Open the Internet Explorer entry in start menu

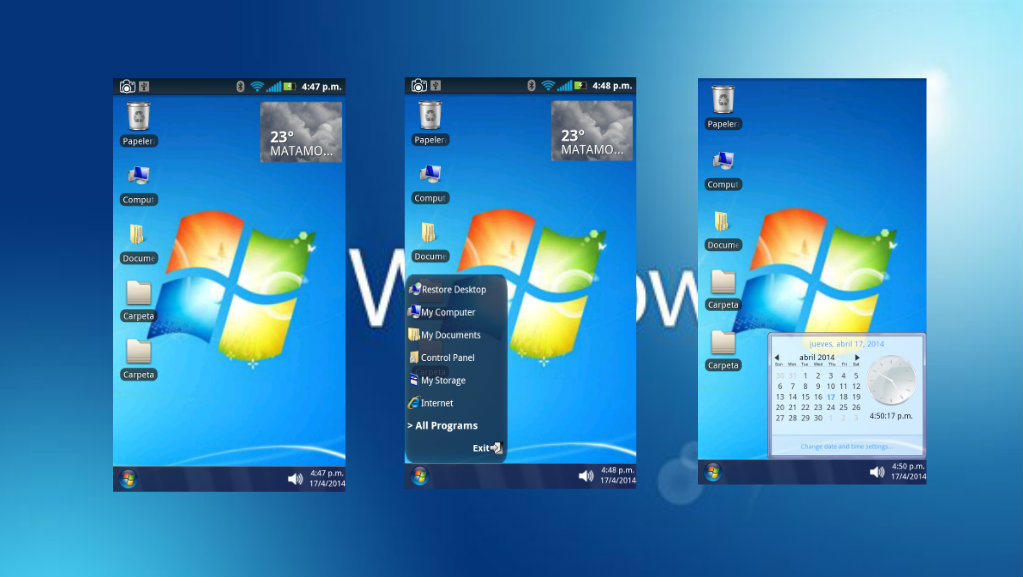pos(436,403)
